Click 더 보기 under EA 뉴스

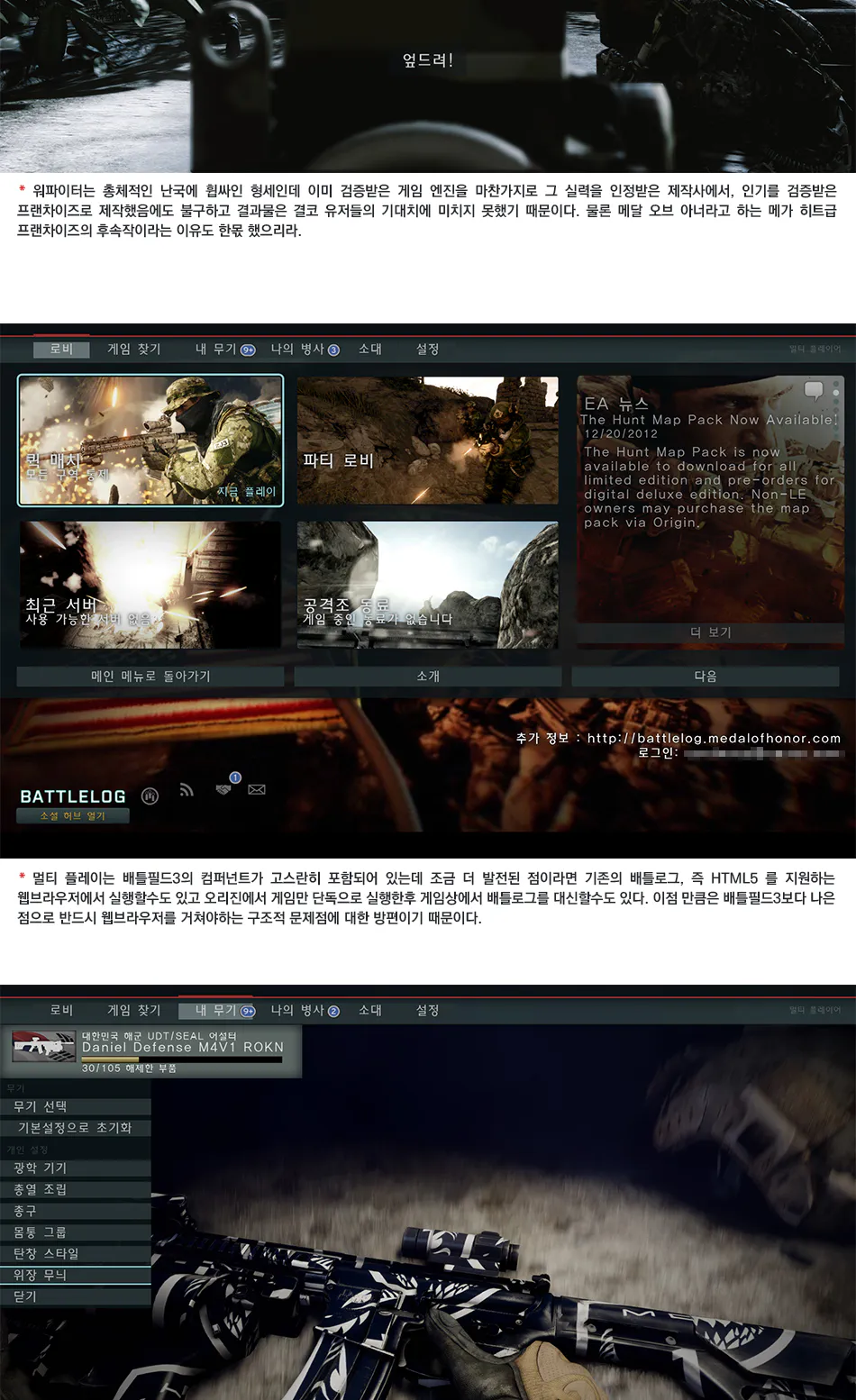[711, 632]
